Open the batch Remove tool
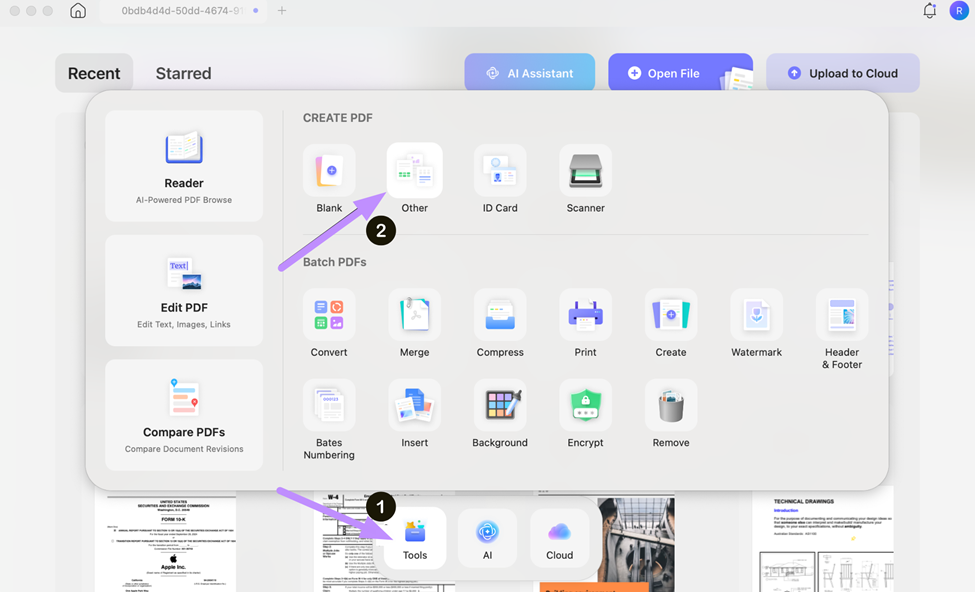The width and height of the screenshot is (975, 592). (x=671, y=405)
